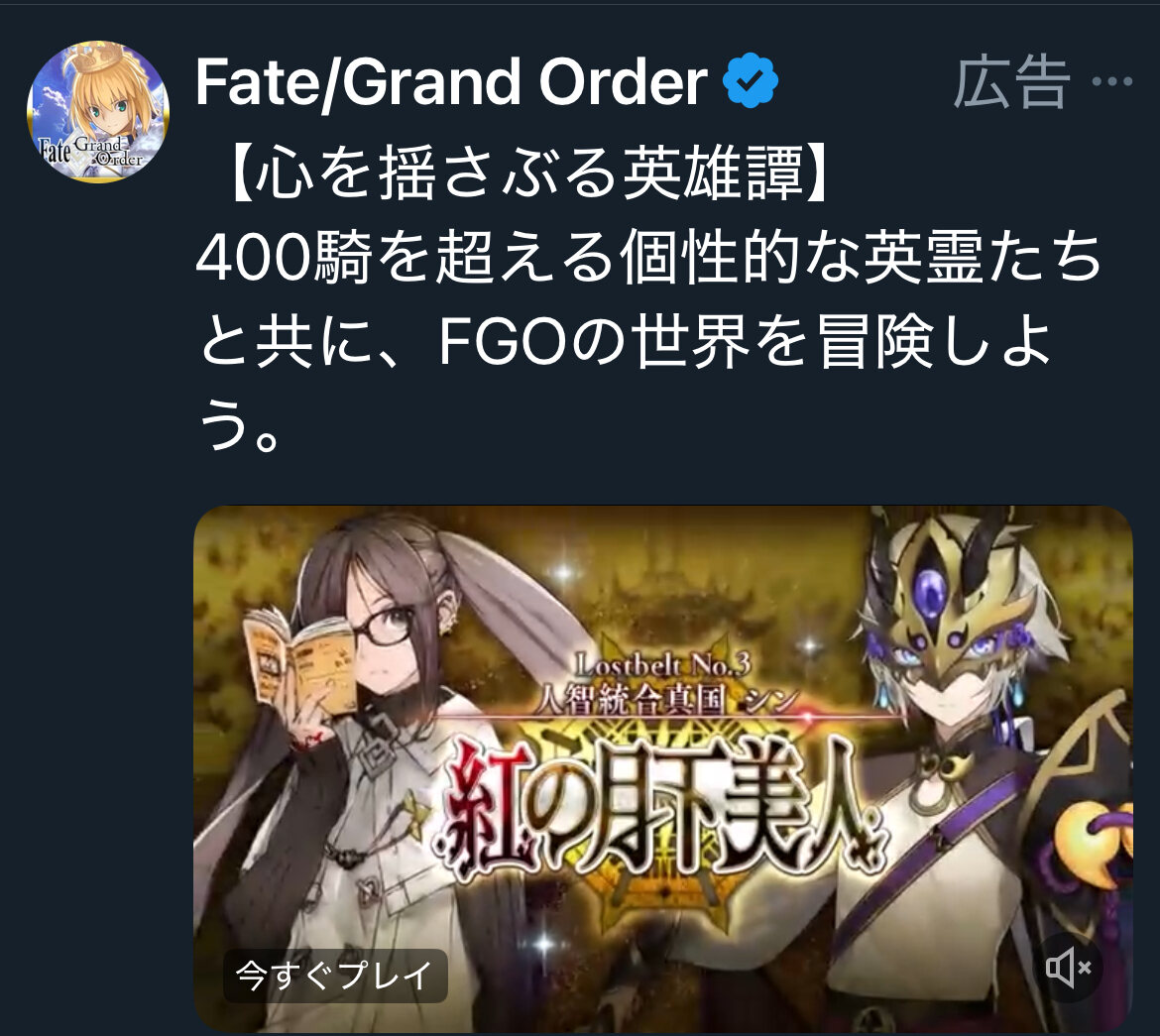The width and height of the screenshot is (1160, 1036).
Task: Click the 人智統合真国 シン subtitle
Action: (666, 699)
